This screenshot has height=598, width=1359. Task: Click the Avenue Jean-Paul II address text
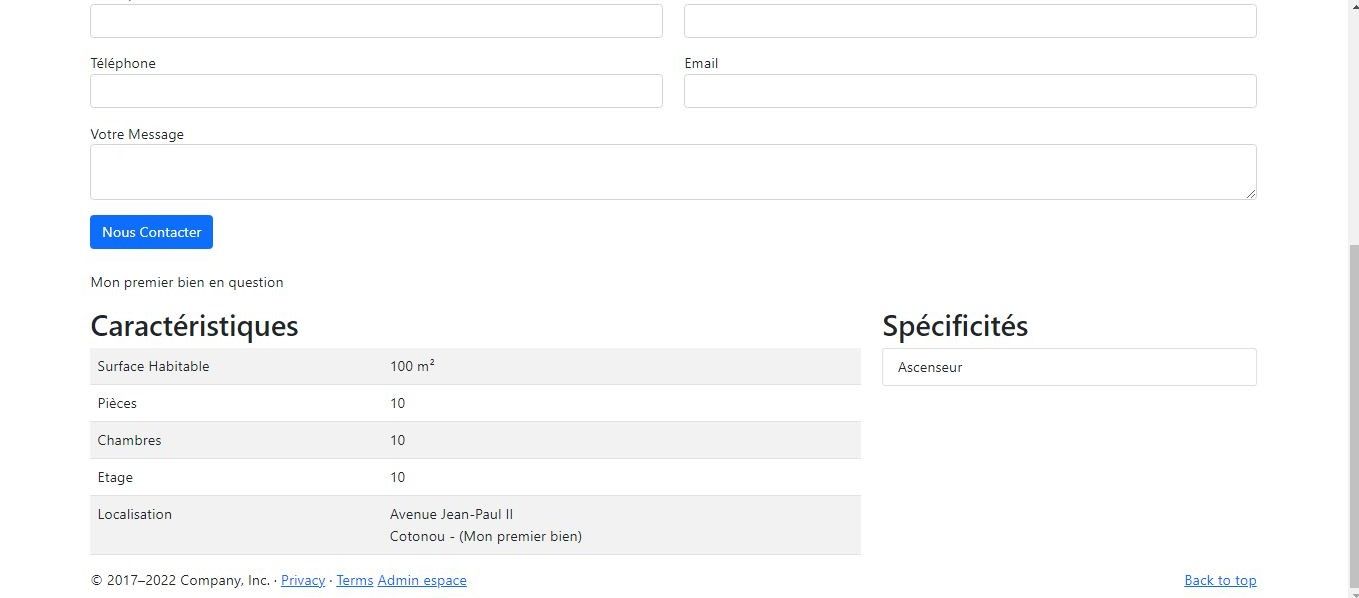coord(451,514)
